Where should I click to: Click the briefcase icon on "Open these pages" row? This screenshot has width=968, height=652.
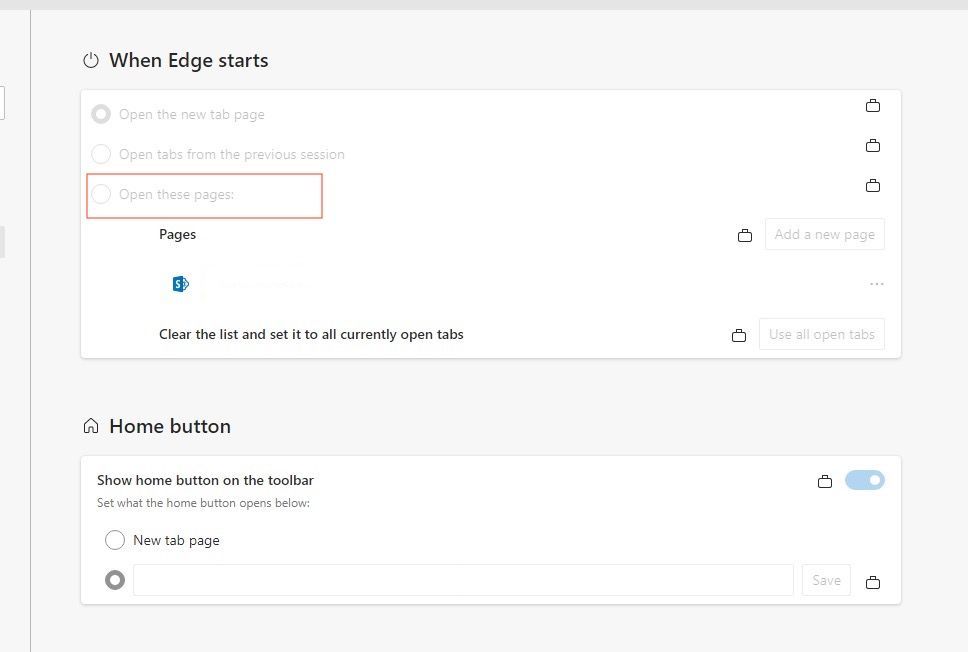[x=873, y=186]
